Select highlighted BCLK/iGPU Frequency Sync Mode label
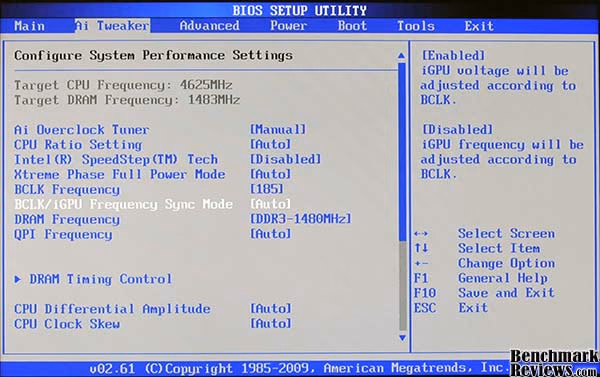The image size is (600, 377). pos(124,204)
